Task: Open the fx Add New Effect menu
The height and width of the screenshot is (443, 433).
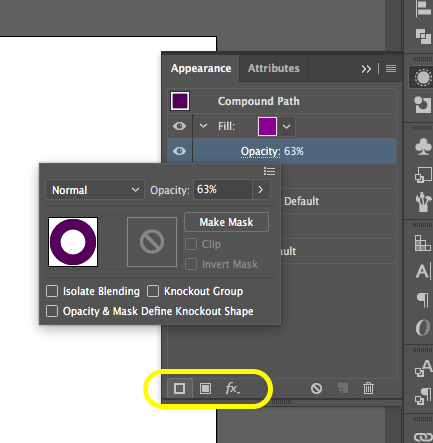Action: point(232,388)
